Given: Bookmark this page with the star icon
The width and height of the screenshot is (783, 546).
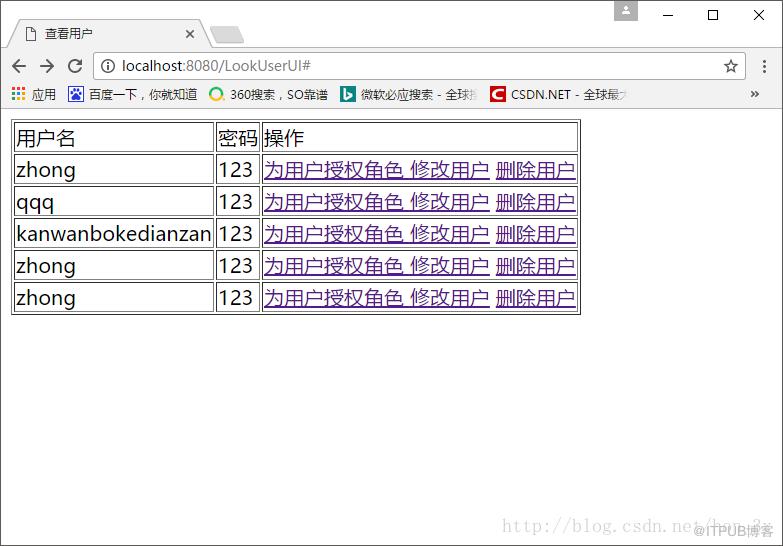Looking at the screenshot, I should [x=731, y=66].
